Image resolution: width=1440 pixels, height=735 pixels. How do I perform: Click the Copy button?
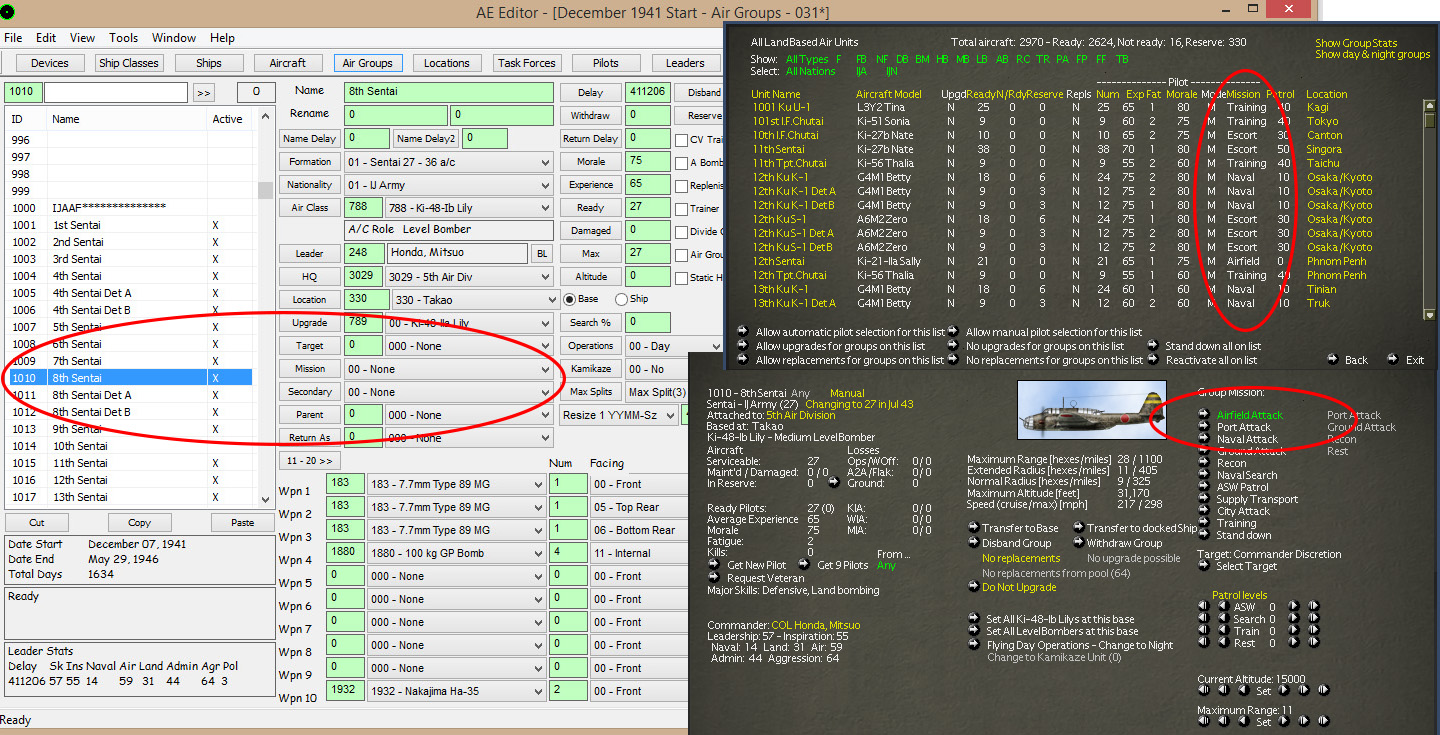pyautogui.click(x=140, y=523)
